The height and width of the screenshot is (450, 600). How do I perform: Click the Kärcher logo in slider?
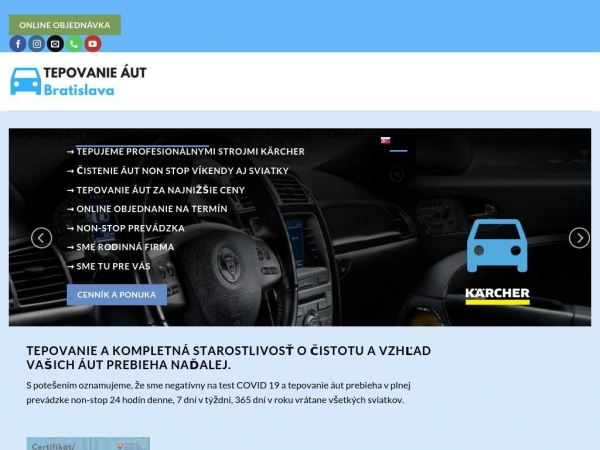point(497,296)
